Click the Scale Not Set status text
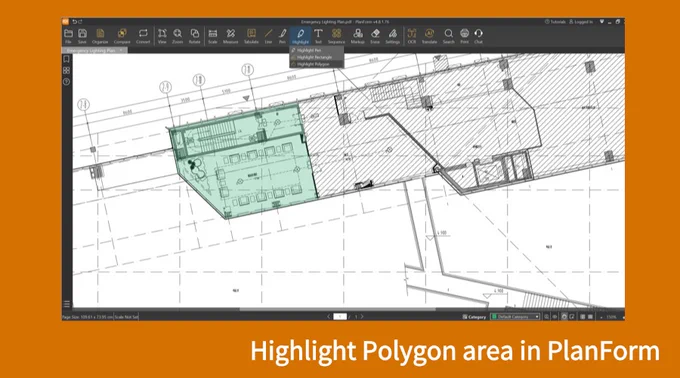The image size is (680, 378). pos(126,317)
